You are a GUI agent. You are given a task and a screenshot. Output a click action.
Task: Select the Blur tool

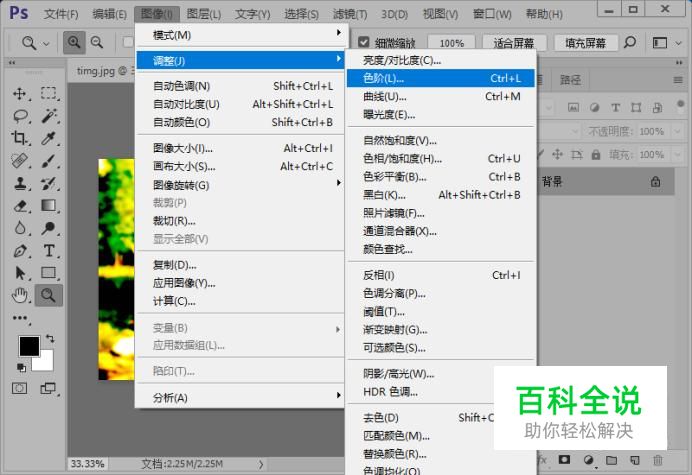point(19,228)
